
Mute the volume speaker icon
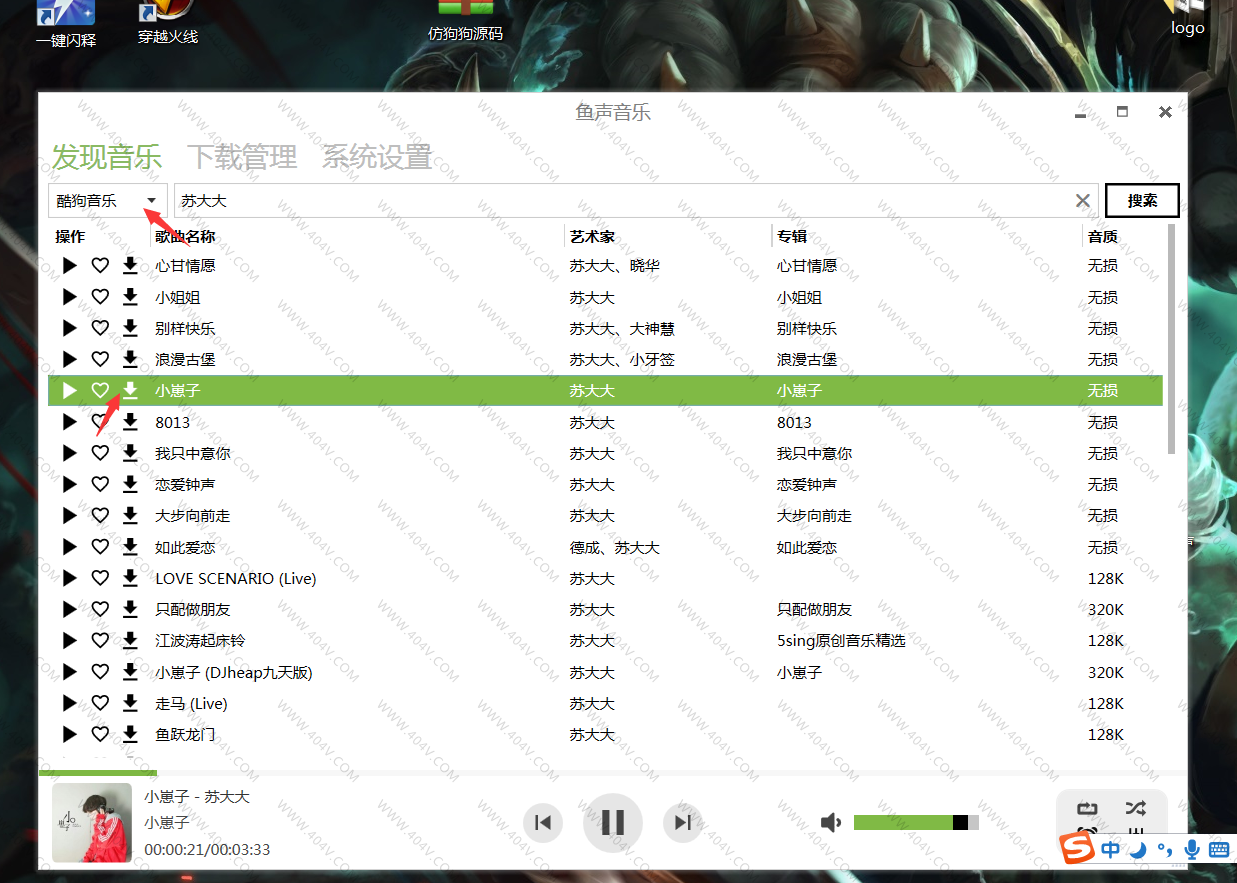(830, 822)
